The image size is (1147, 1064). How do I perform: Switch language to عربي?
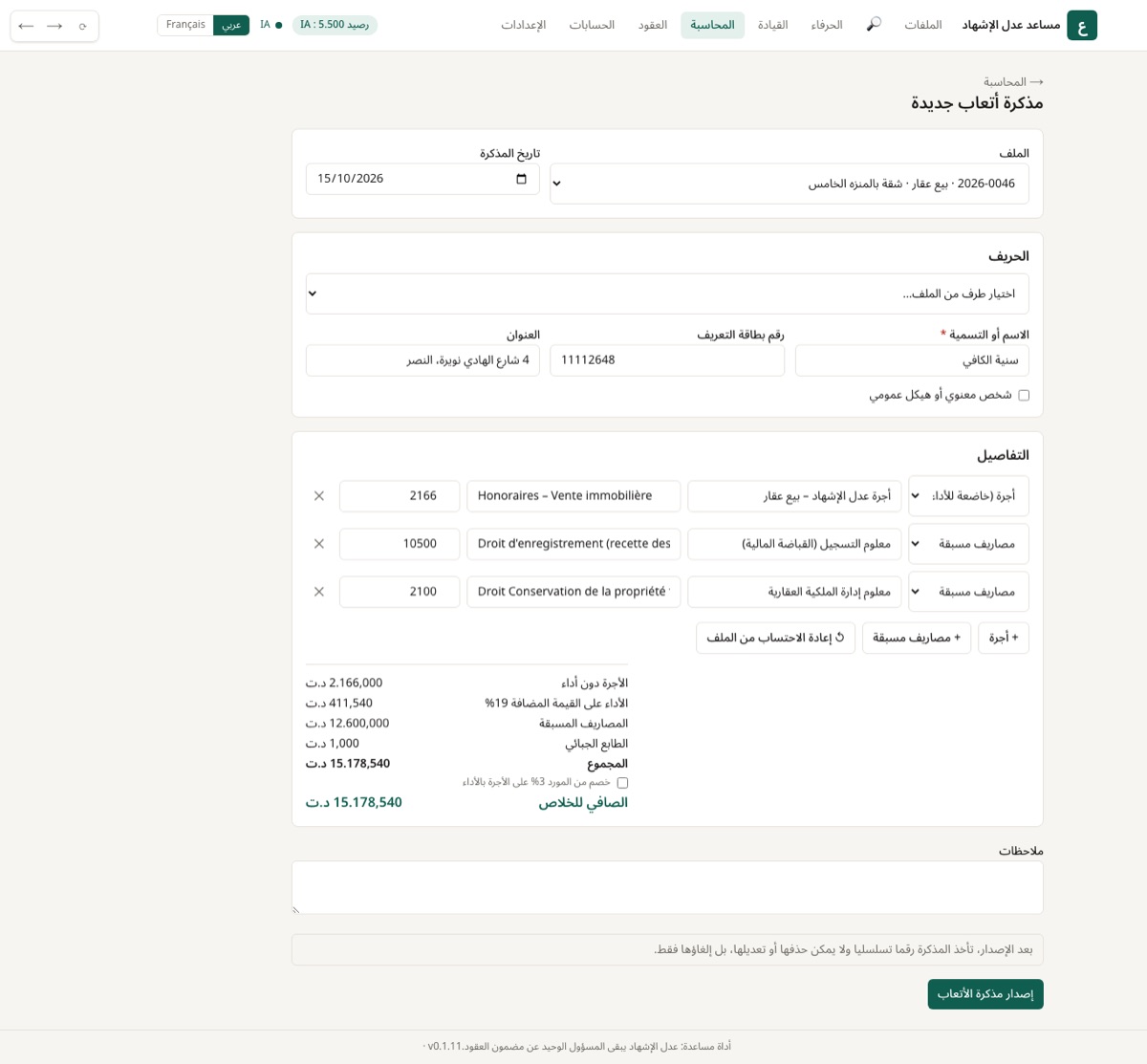click(231, 25)
